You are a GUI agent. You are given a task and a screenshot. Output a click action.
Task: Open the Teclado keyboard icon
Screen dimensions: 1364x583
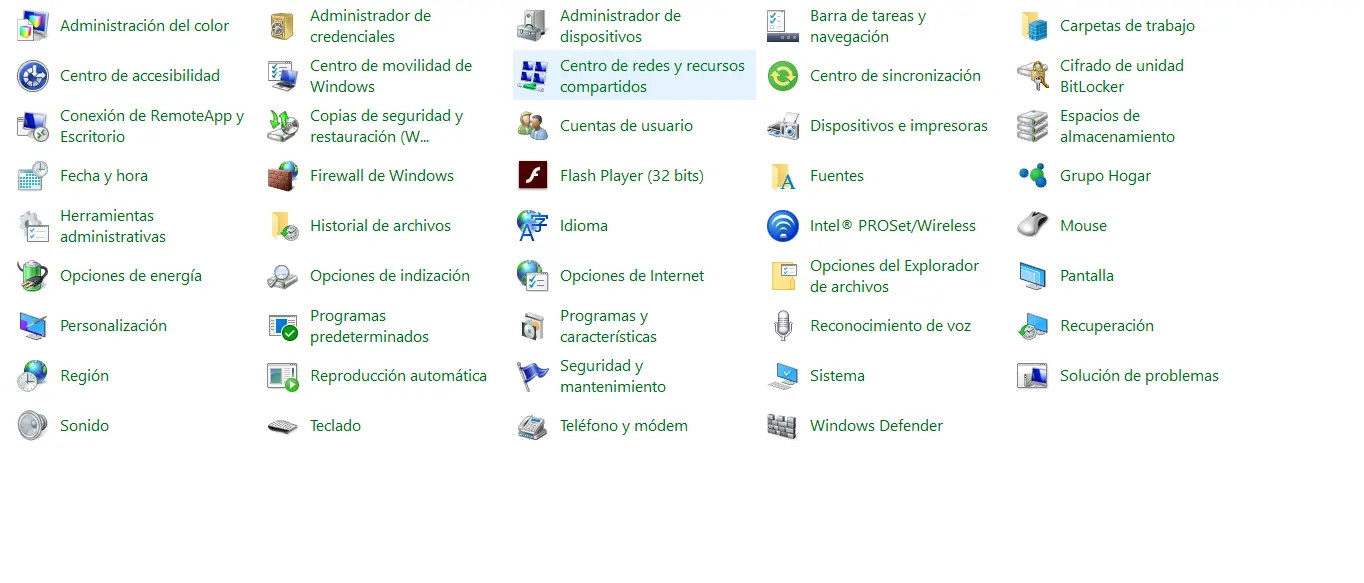(x=283, y=426)
